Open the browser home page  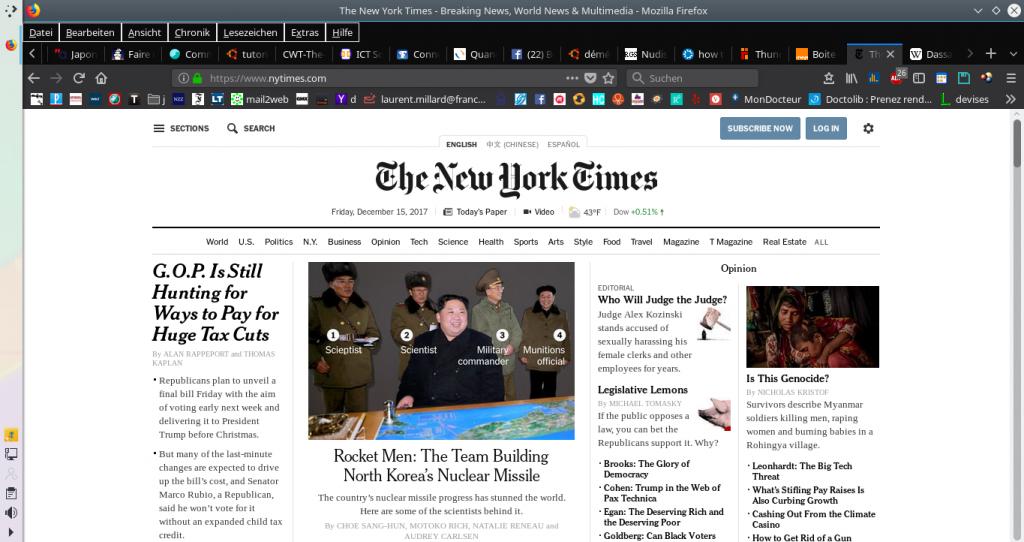click(x=101, y=78)
